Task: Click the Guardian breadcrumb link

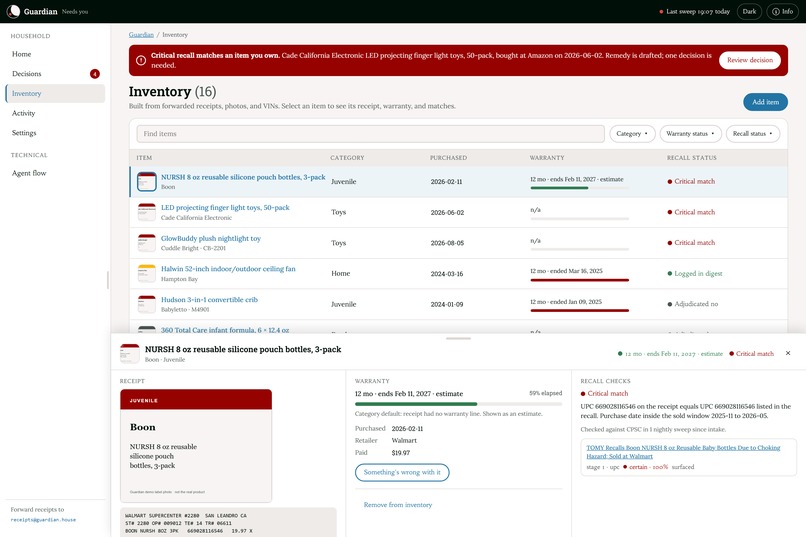Action: (x=141, y=34)
